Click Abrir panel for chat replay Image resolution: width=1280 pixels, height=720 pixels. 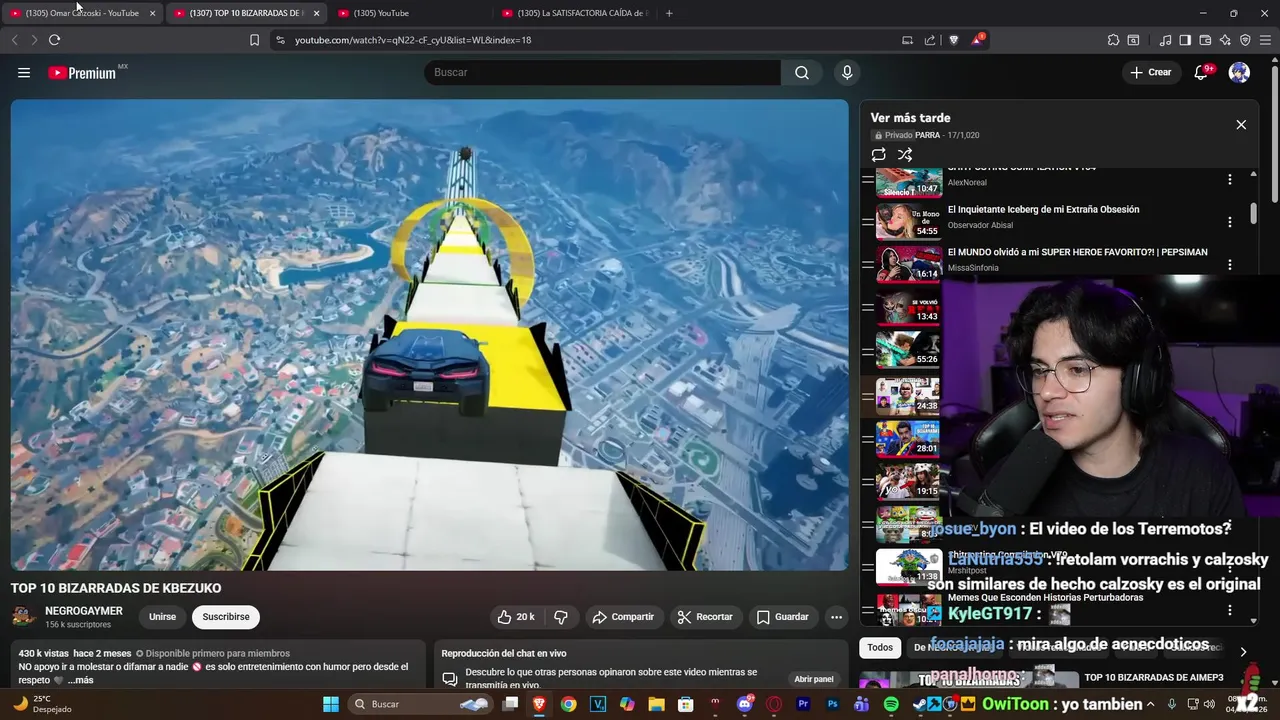pos(814,679)
